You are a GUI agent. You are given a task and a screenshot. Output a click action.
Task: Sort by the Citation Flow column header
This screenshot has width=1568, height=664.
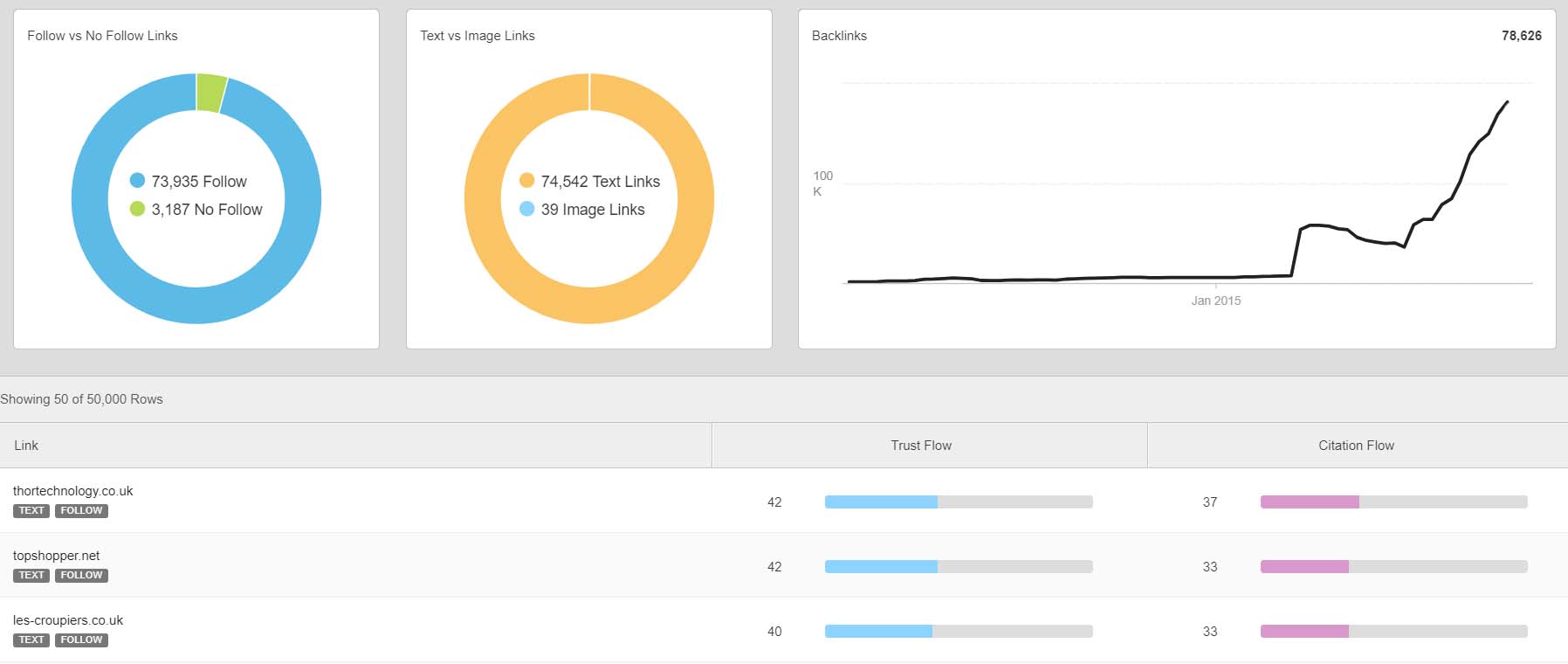pyautogui.click(x=1356, y=446)
